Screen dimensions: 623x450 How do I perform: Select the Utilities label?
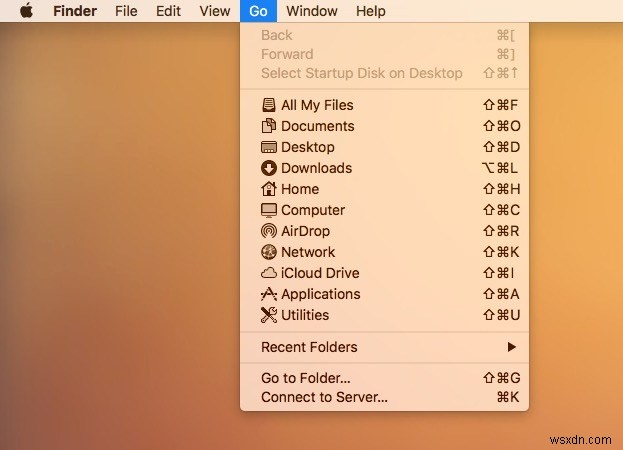305,315
